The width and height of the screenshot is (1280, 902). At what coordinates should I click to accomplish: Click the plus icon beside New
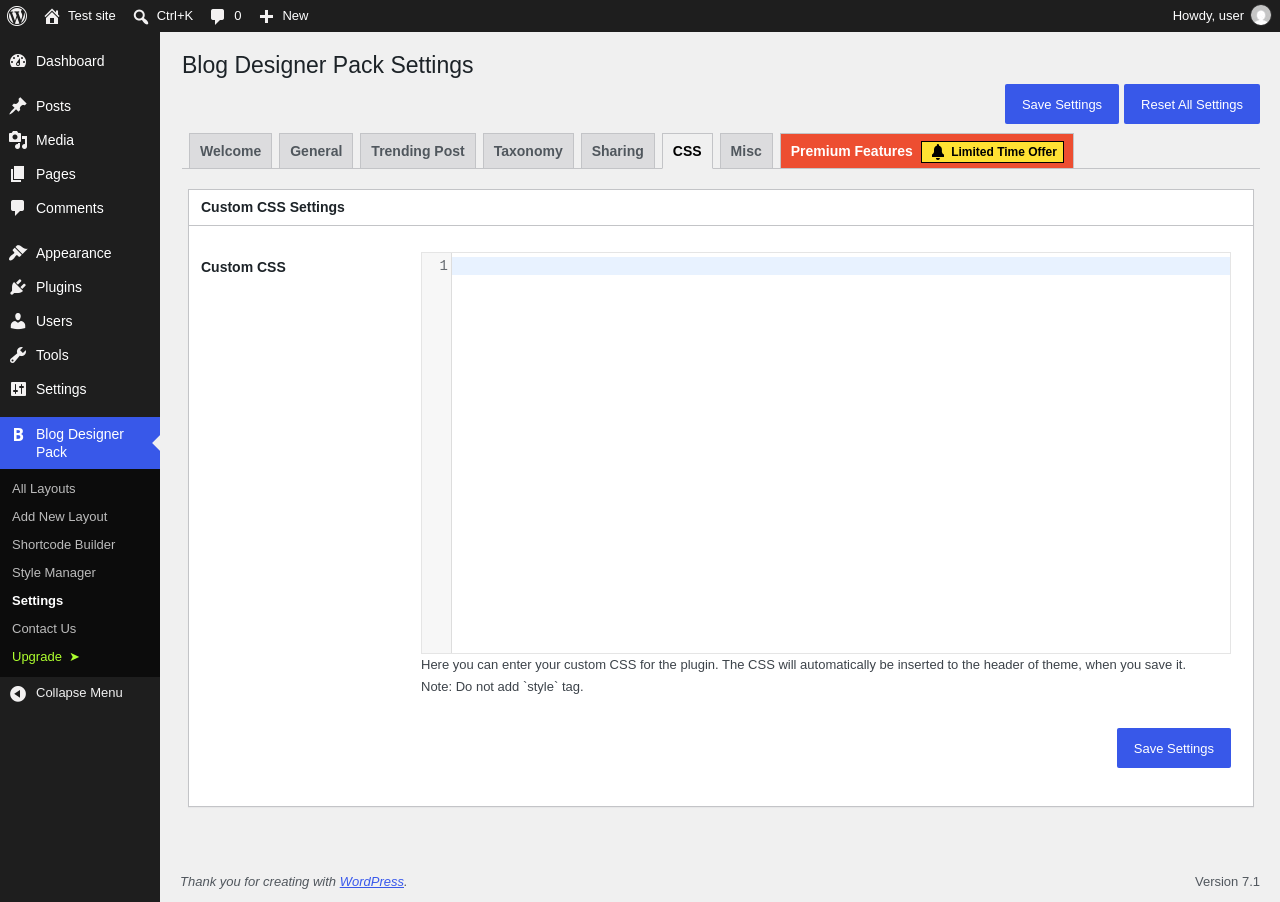(266, 16)
